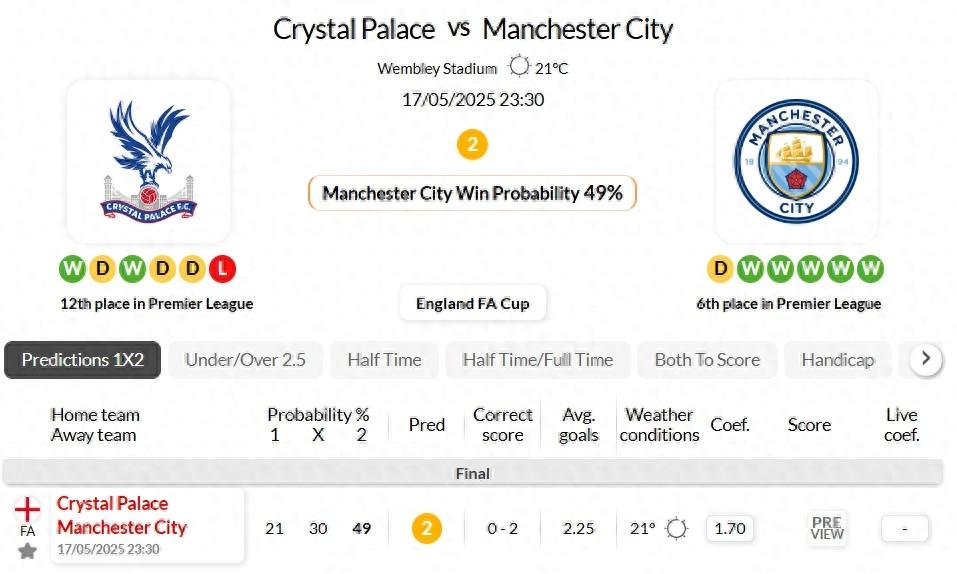Switch to the Both To Score tab

click(x=707, y=360)
